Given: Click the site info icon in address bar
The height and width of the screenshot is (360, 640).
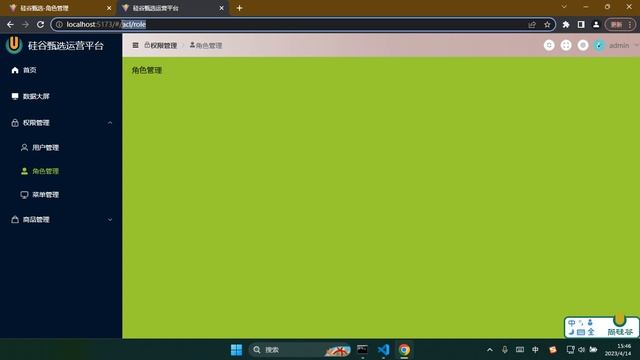Looking at the screenshot, I should [x=59, y=24].
